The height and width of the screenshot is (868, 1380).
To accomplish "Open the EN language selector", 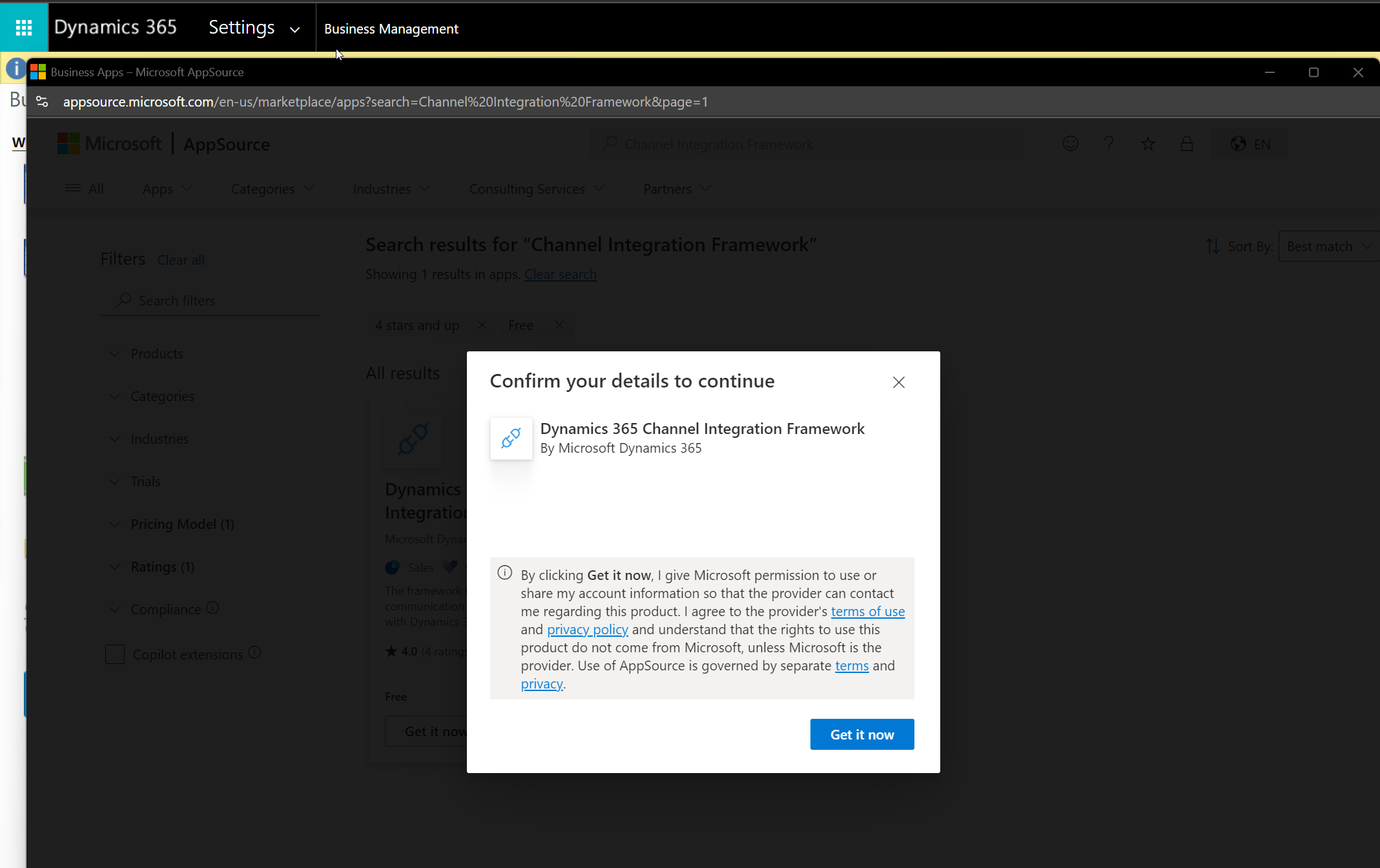I will pos(1250,144).
